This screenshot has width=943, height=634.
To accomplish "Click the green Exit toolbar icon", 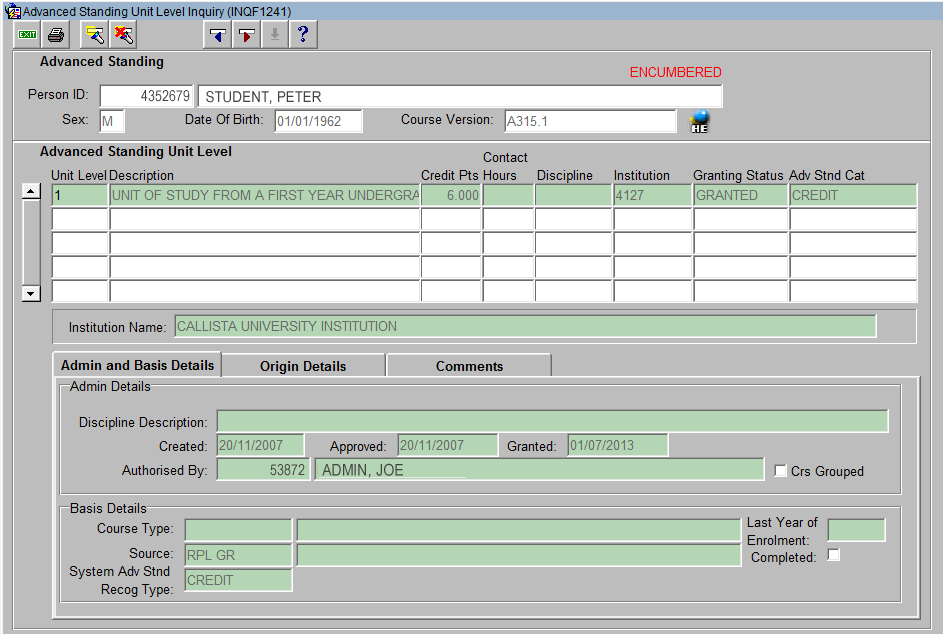I will [x=27, y=35].
